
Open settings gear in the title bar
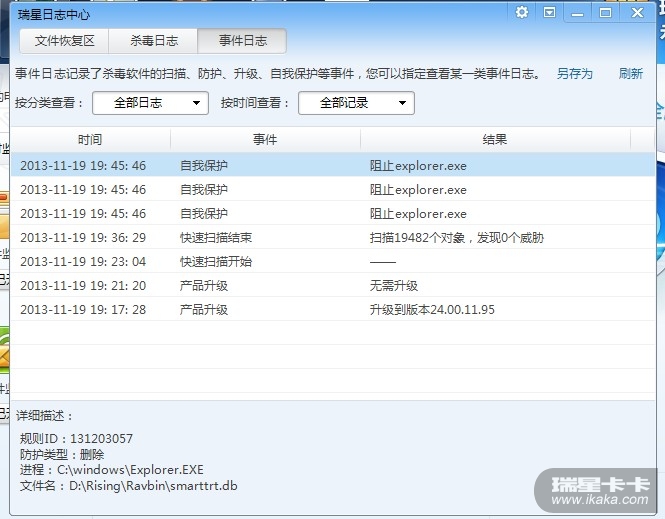[x=522, y=12]
